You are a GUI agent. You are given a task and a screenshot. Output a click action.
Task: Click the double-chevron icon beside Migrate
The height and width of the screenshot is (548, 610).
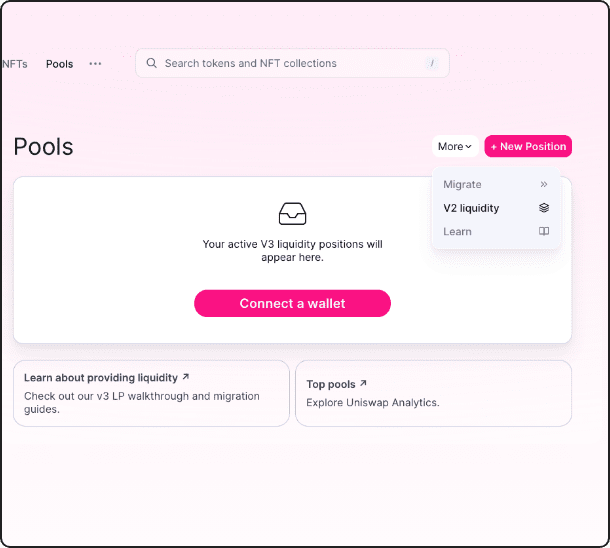[544, 184]
